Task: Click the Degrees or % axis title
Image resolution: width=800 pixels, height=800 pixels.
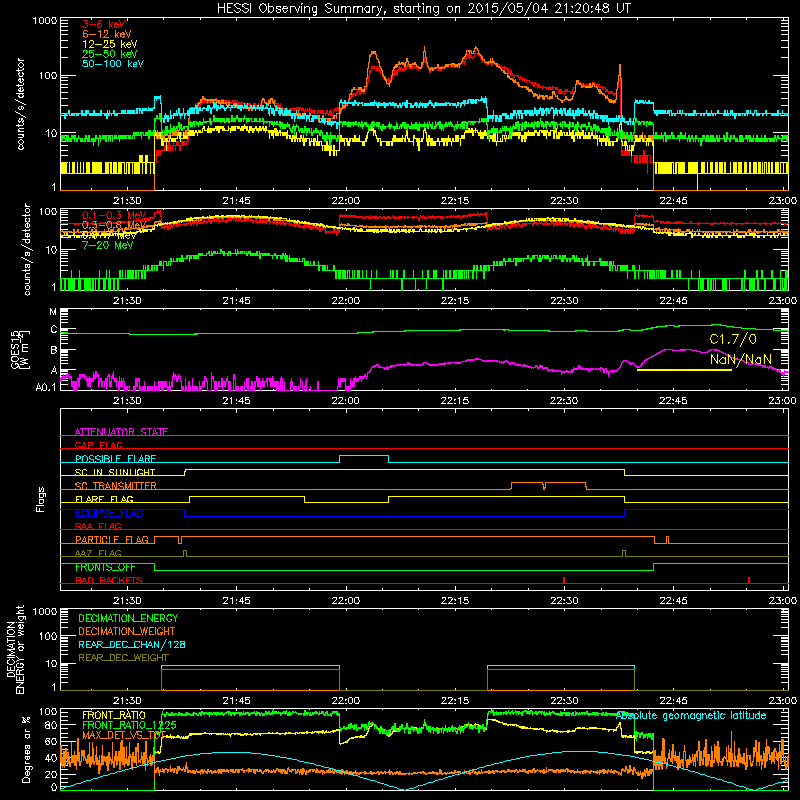Action: [x=26, y=749]
